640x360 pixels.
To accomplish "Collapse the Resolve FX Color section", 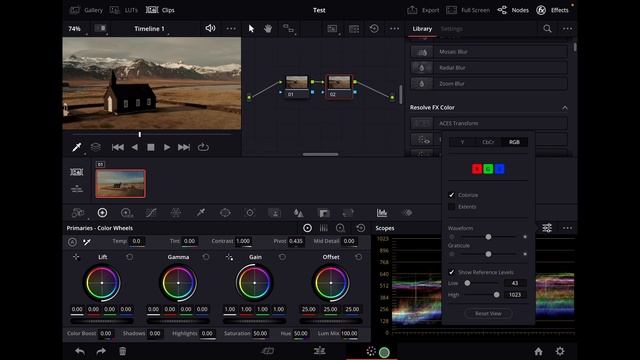I will pos(565,107).
